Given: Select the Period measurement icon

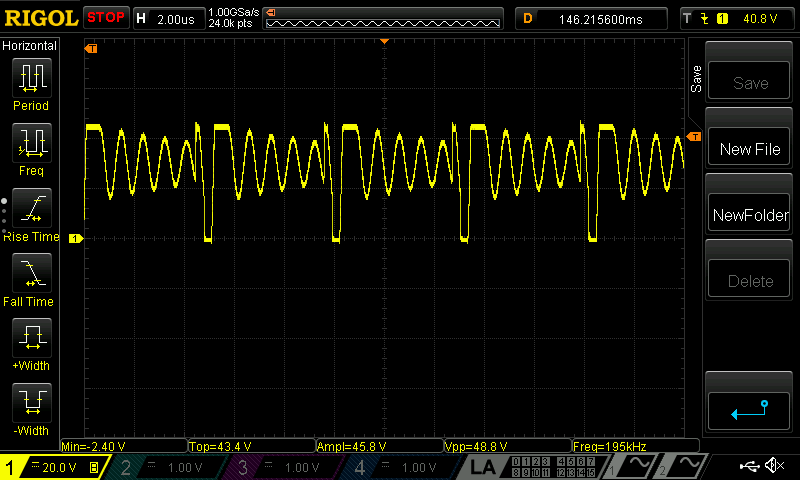Looking at the screenshot, I should 32,78.
